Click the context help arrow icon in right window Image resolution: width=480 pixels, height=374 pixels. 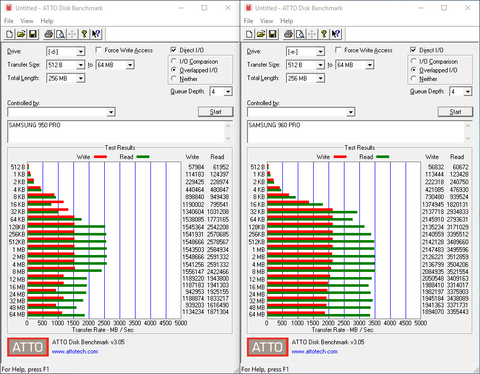point(336,34)
